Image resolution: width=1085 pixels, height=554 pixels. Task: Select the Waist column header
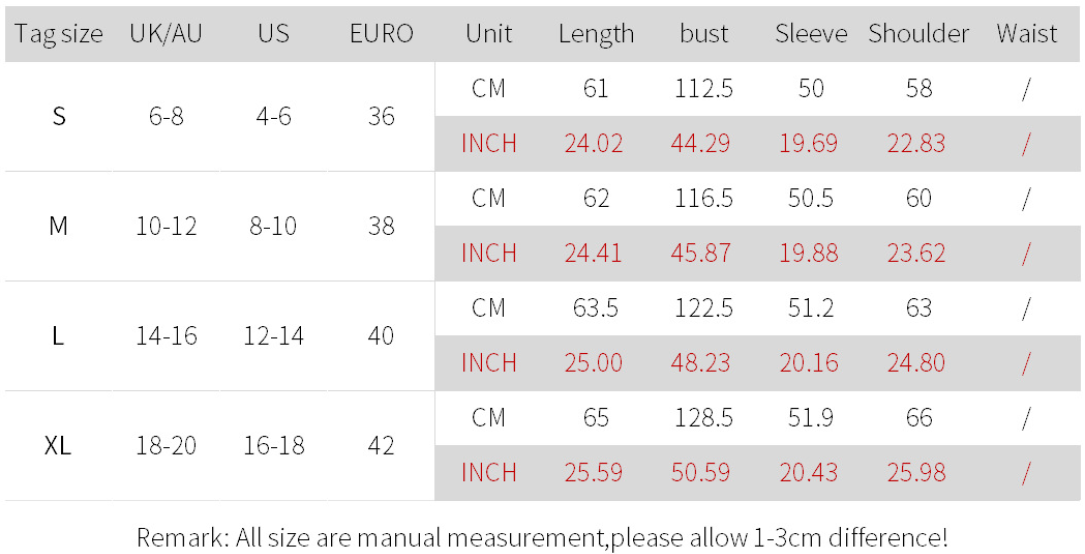(1026, 34)
